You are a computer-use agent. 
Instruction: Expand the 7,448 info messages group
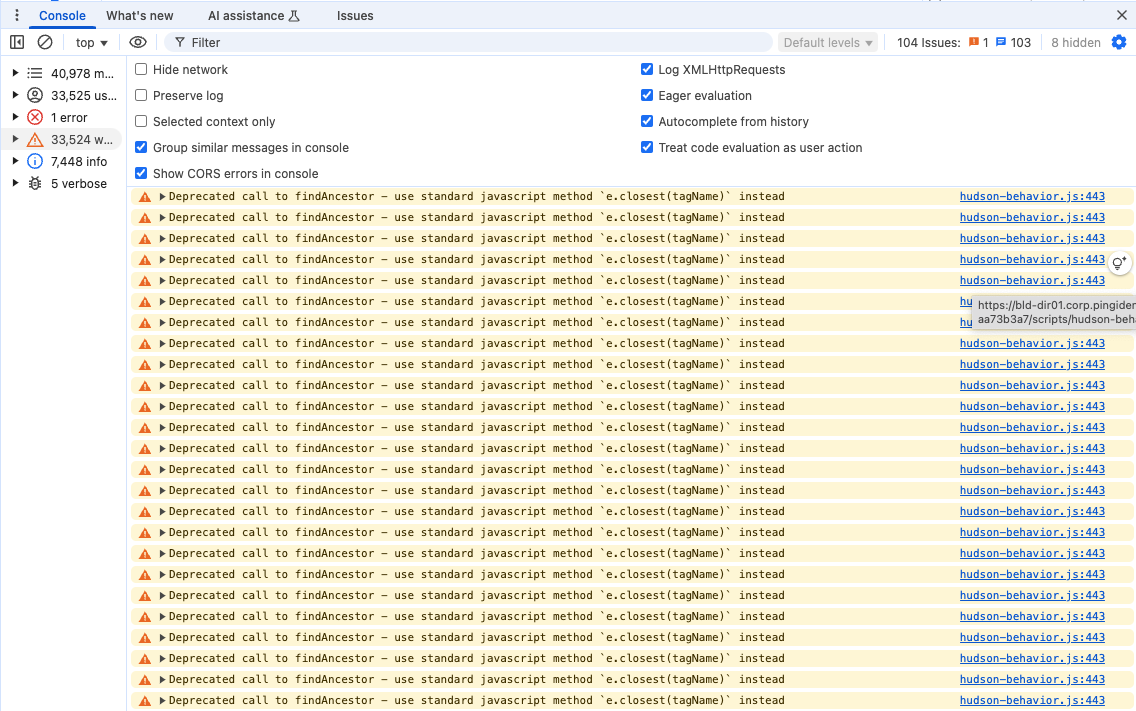(x=15, y=161)
